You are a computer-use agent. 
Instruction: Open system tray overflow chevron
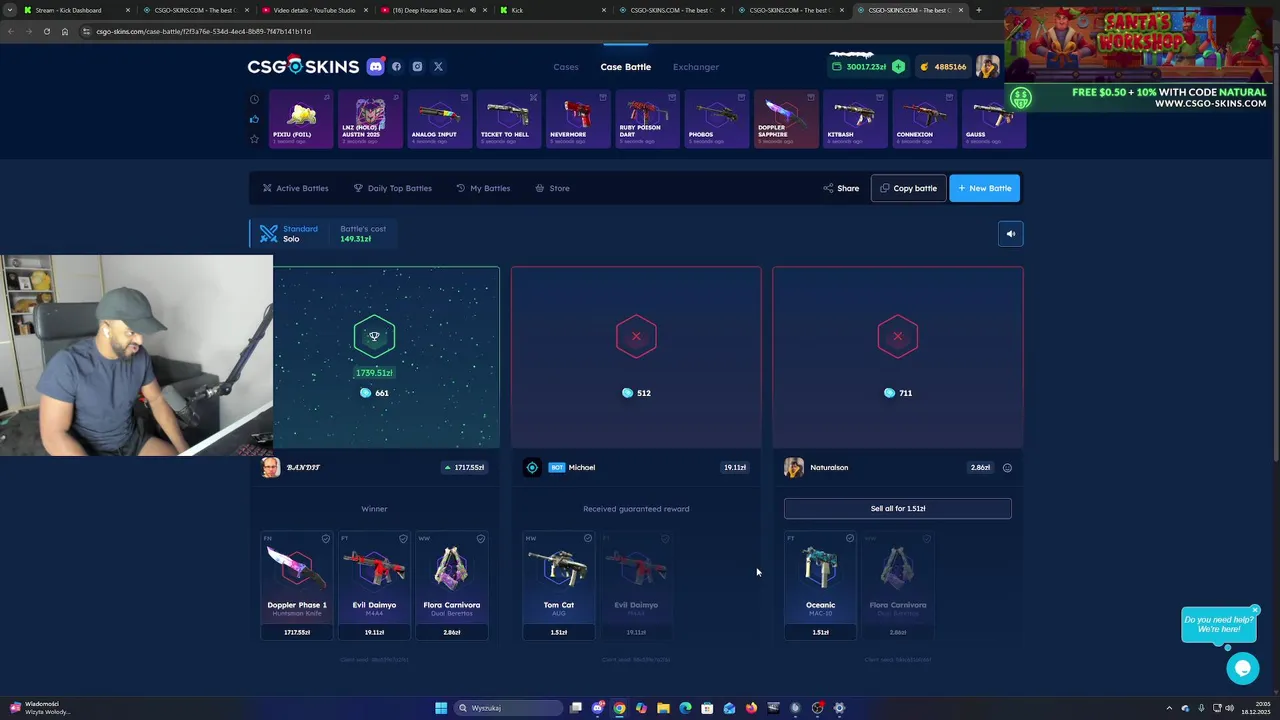coord(1169,708)
